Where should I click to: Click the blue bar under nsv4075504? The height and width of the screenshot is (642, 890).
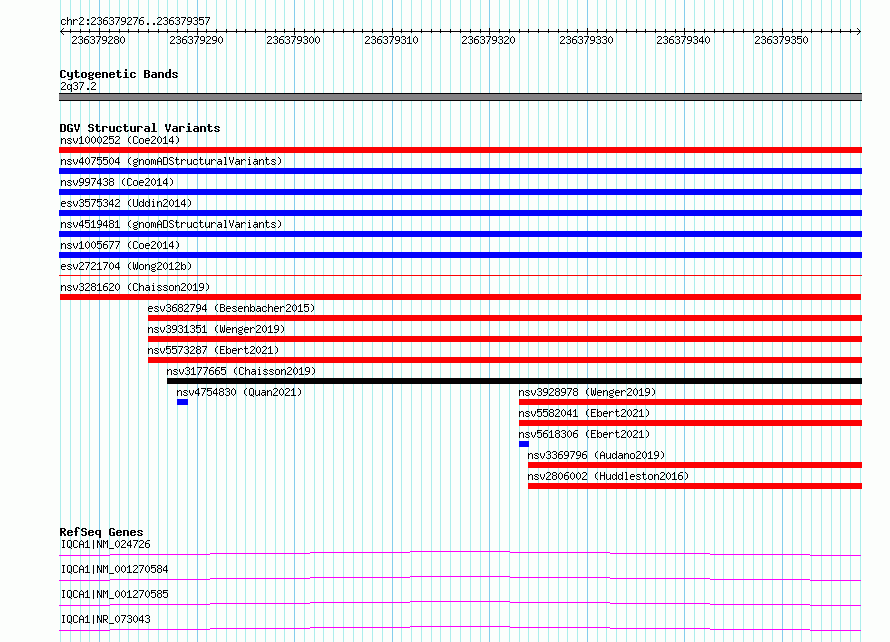460,171
